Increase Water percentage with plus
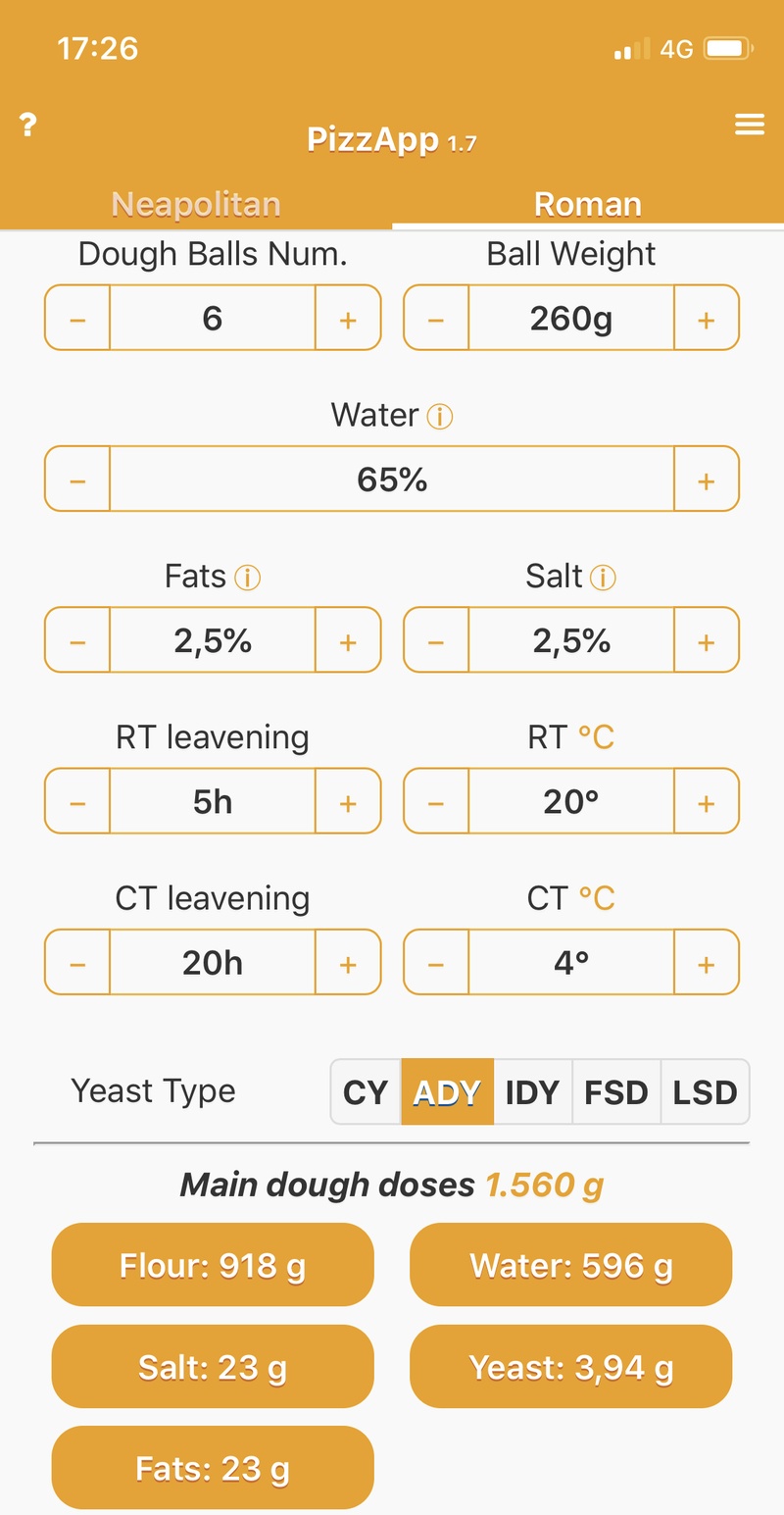Image resolution: width=784 pixels, height=1515 pixels. pyautogui.click(x=706, y=480)
